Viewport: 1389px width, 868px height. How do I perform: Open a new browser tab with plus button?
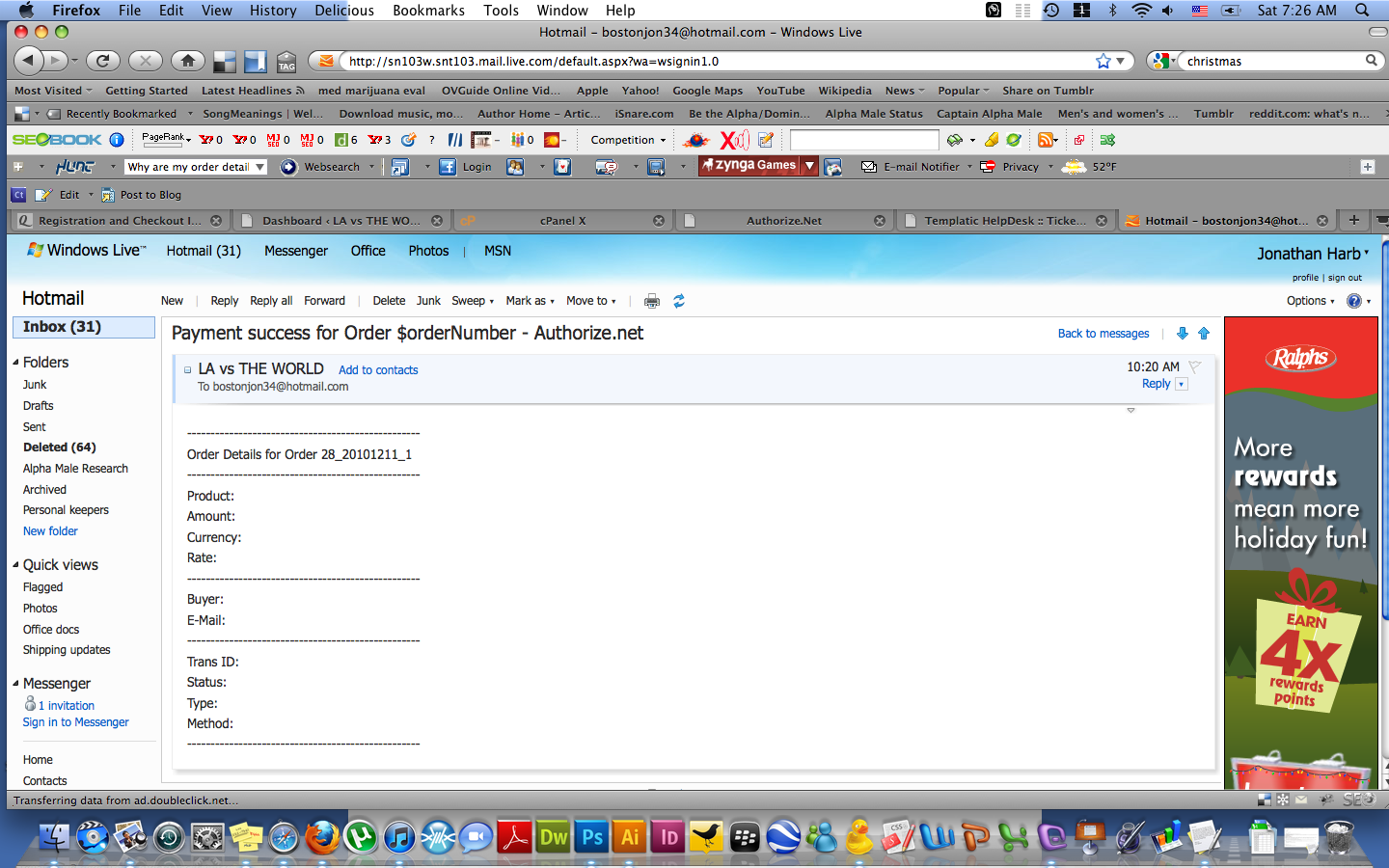[x=1354, y=220]
